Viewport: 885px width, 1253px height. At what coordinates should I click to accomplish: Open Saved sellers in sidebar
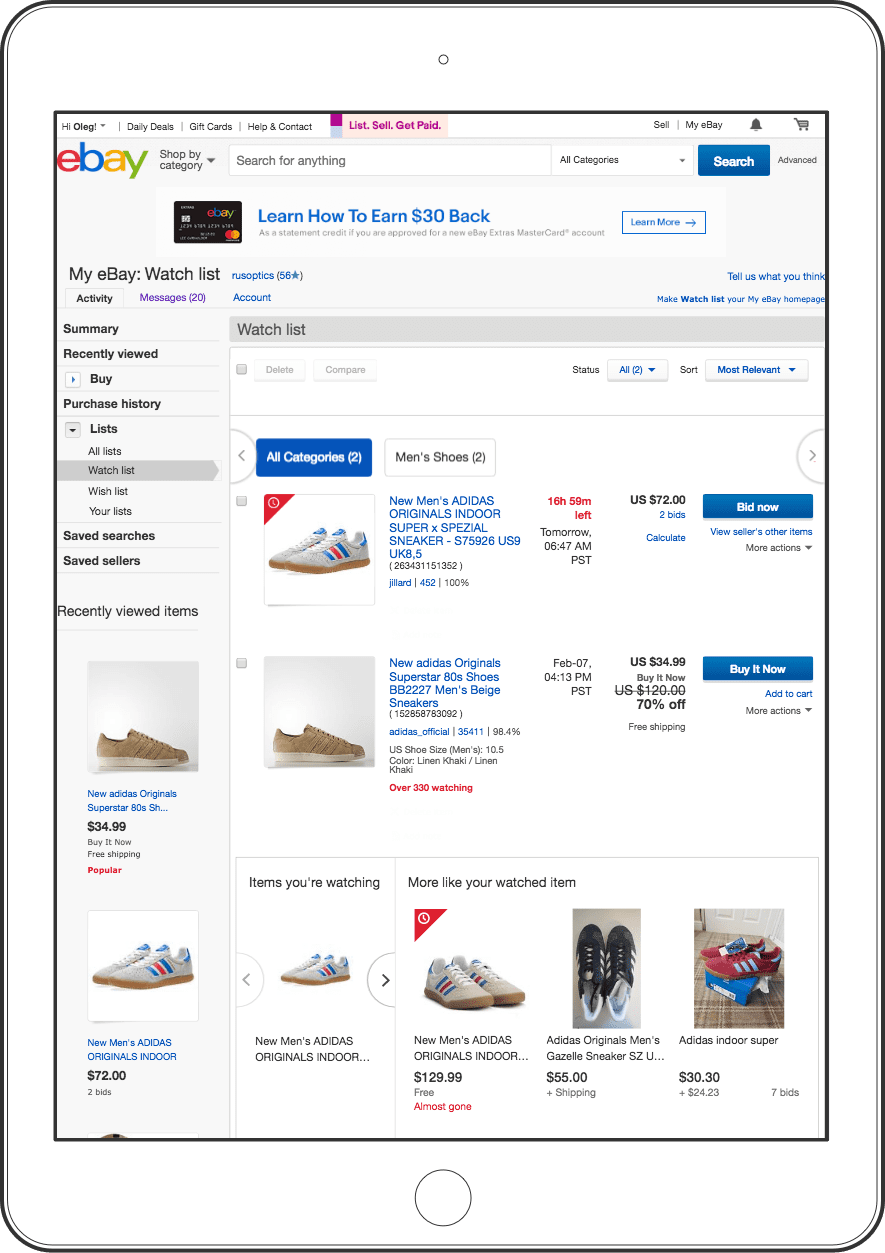pyautogui.click(x=102, y=561)
